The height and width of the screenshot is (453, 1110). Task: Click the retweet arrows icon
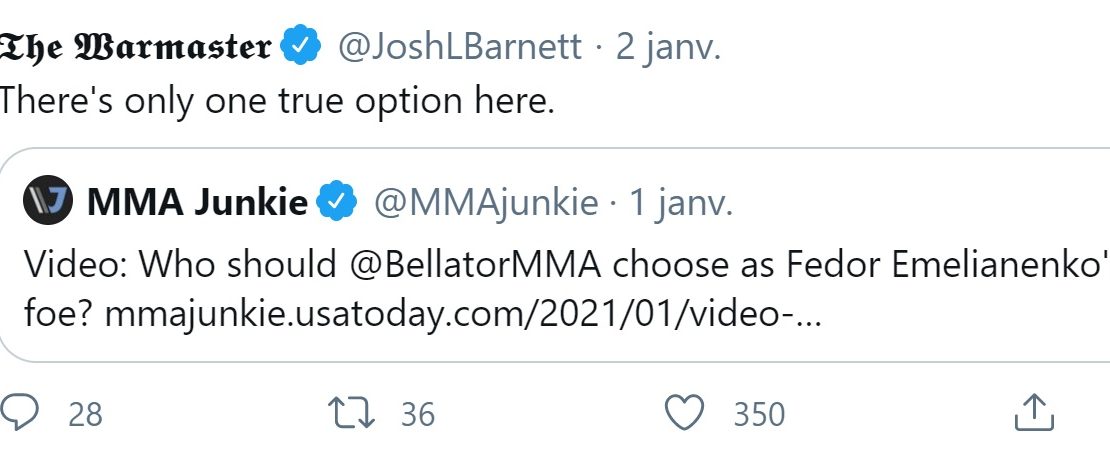[x=352, y=413]
